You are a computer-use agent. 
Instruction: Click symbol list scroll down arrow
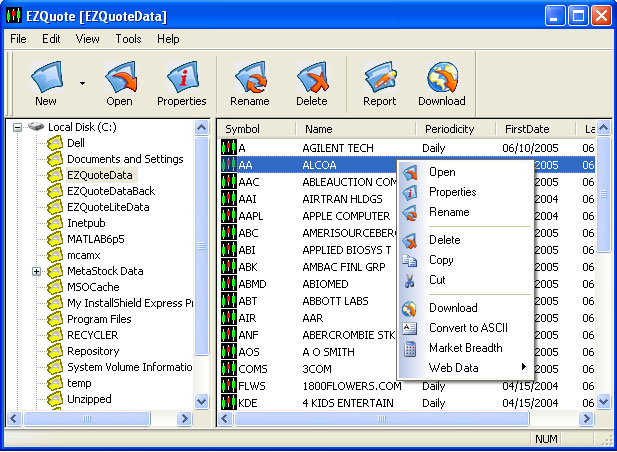point(603,402)
